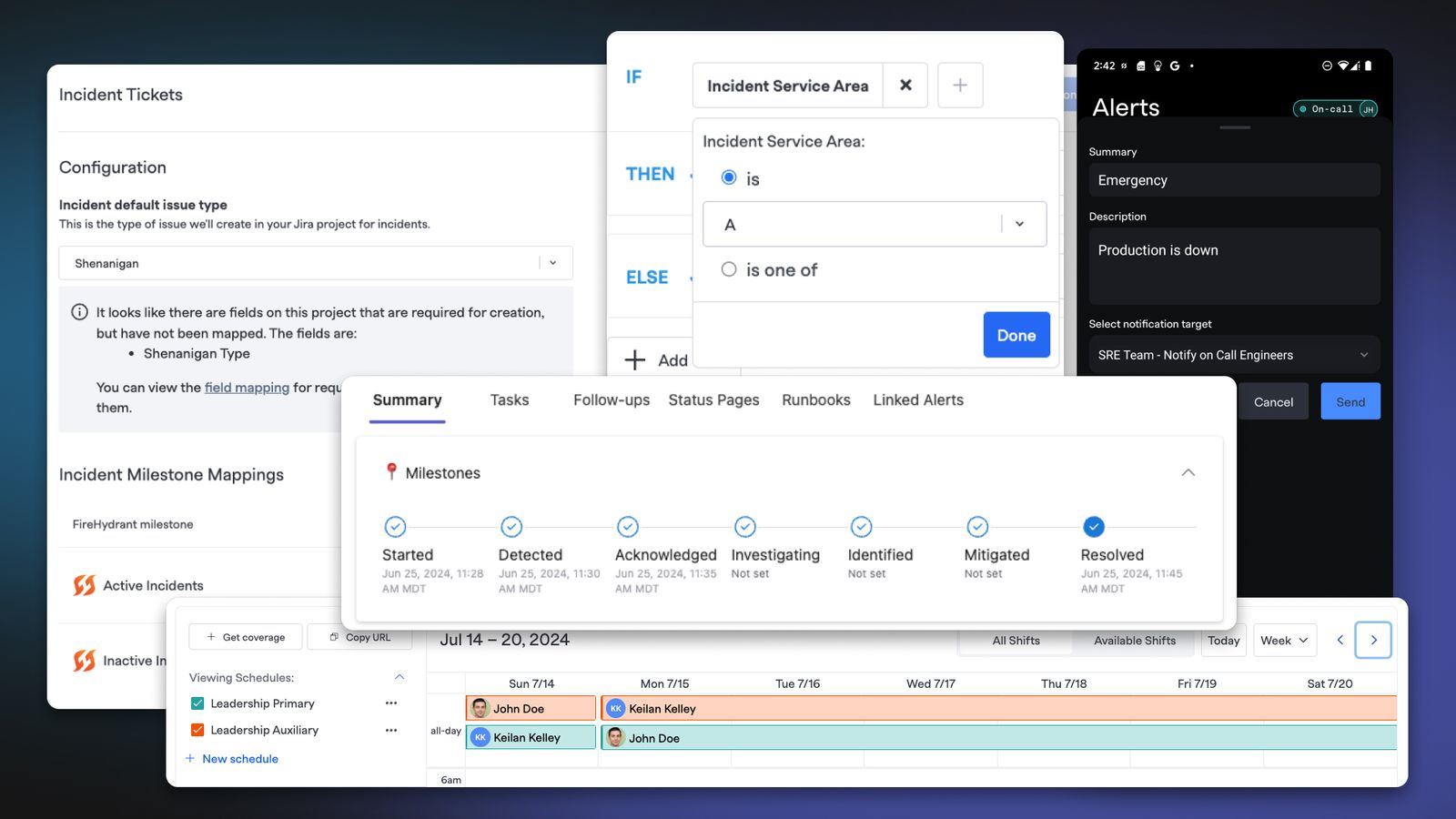1456x819 pixels.
Task: Open the Shenanigan issue type dropdown
Action: point(316,263)
